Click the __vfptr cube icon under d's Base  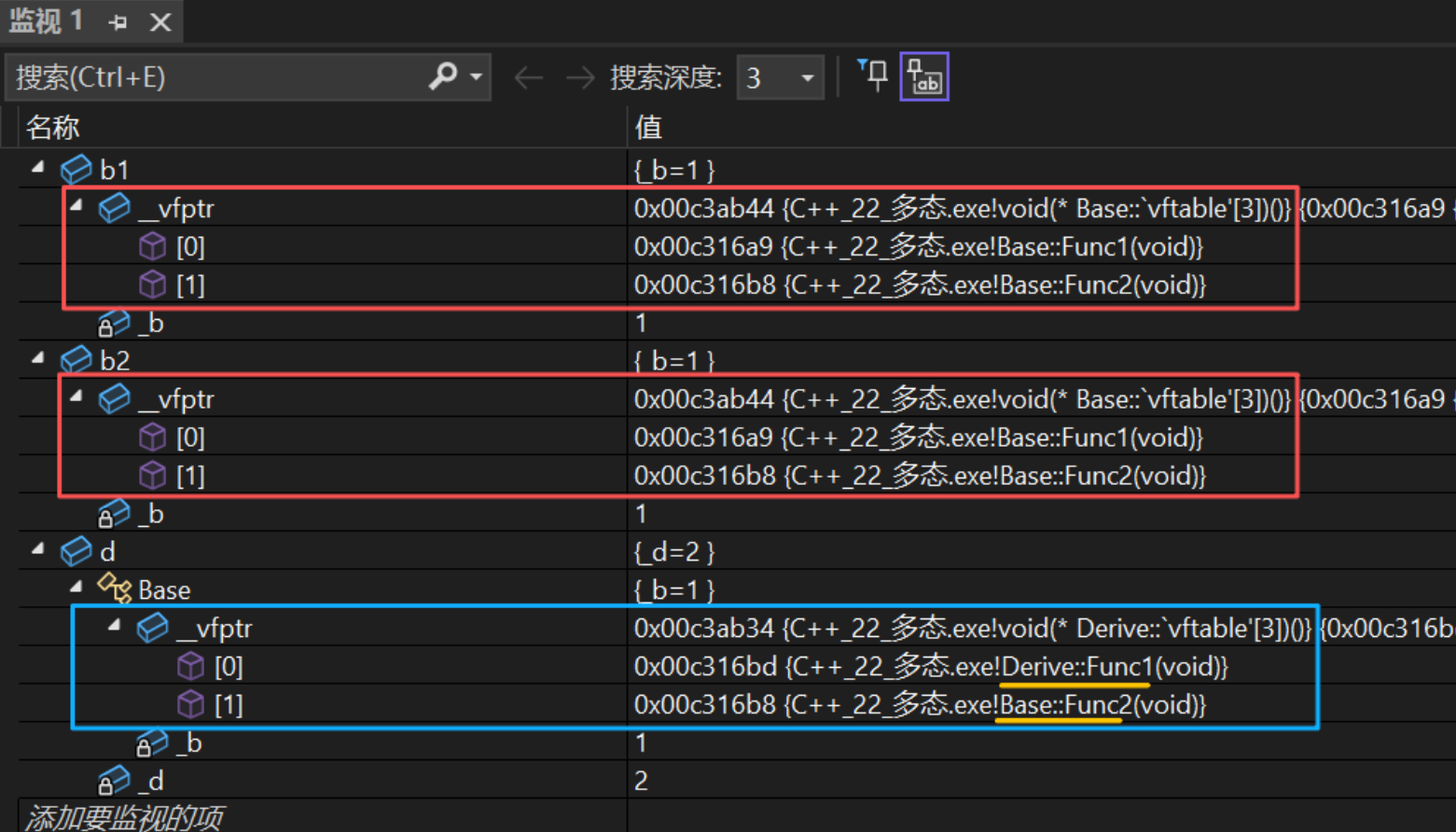(x=152, y=628)
